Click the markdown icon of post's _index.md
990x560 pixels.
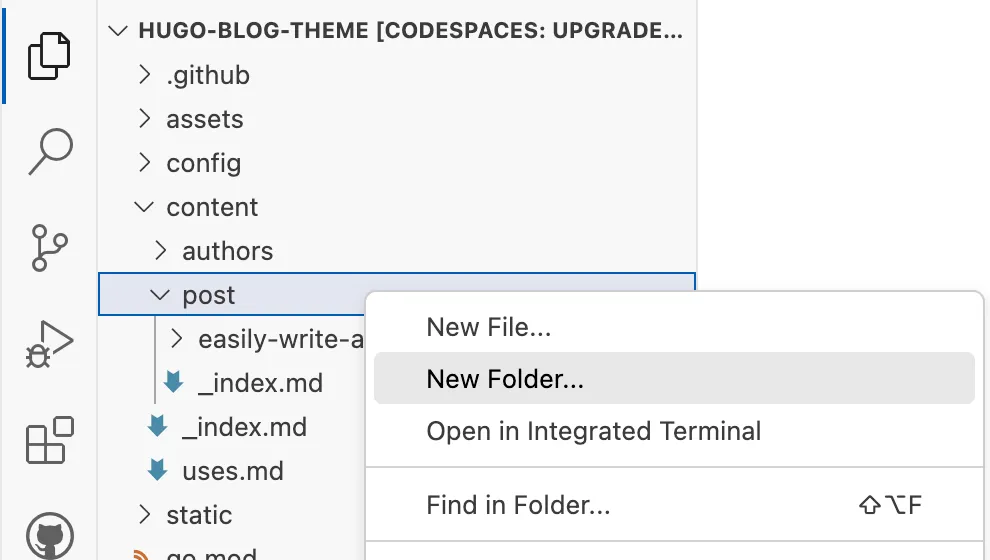(x=174, y=383)
